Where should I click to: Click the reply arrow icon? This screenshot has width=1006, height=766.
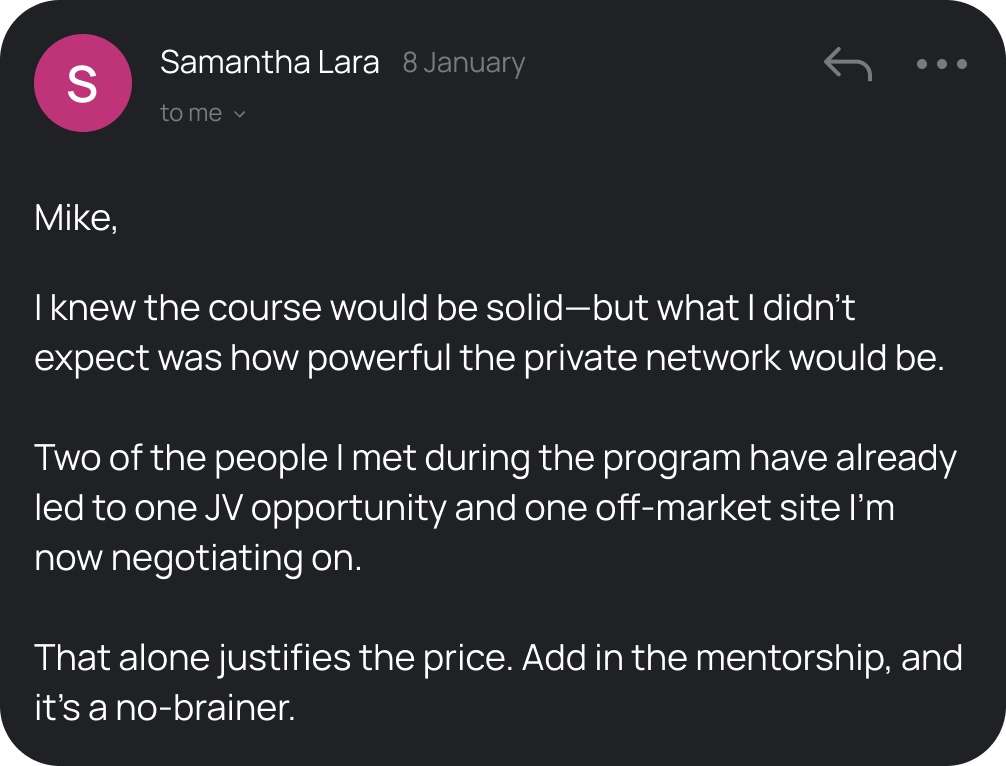coord(847,65)
